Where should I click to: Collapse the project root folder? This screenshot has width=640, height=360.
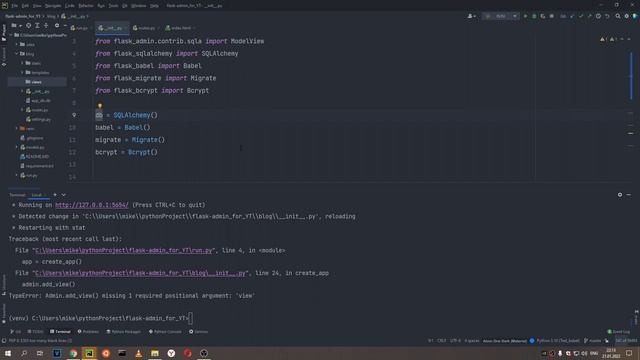(11, 35)
